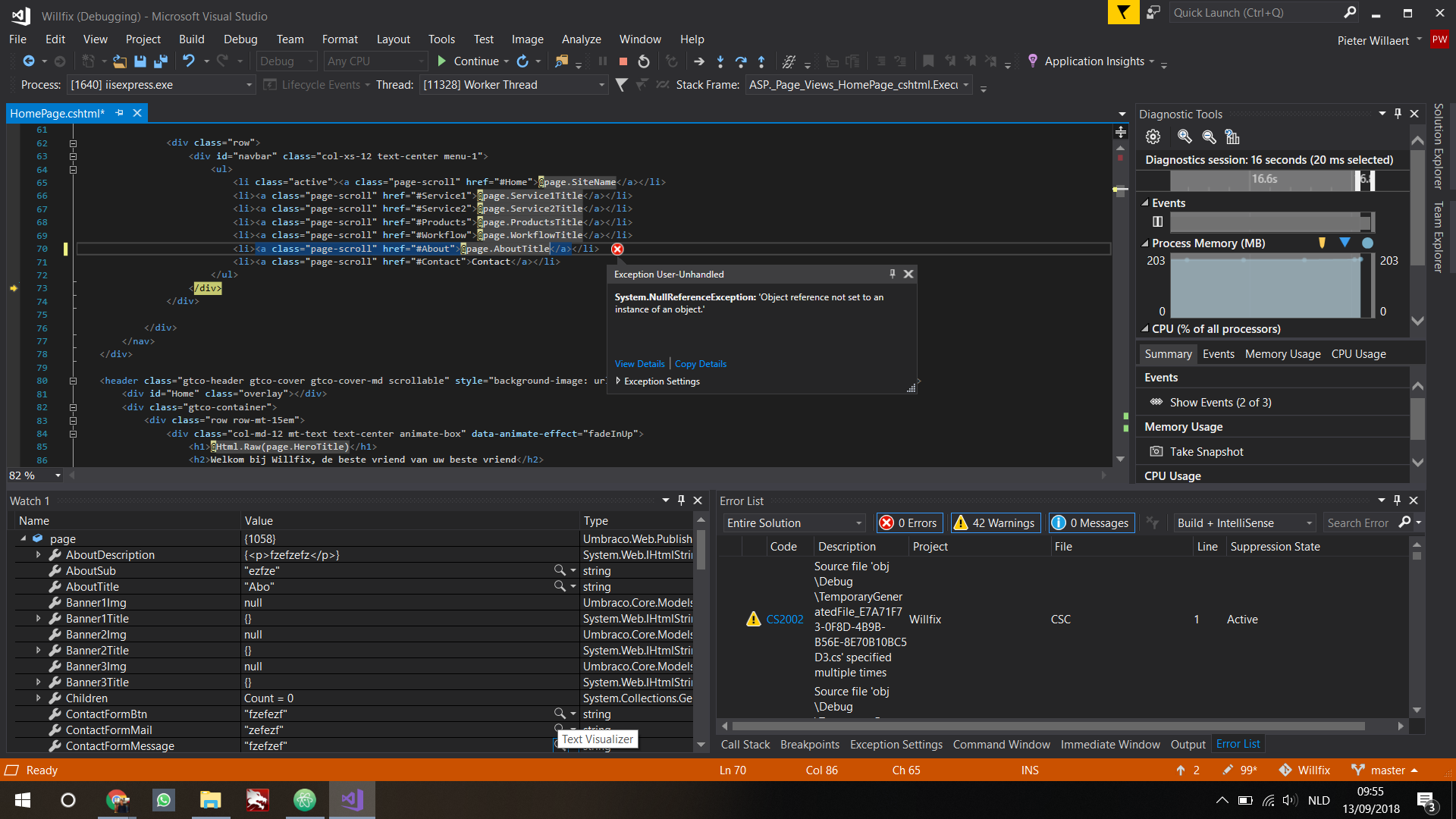Image resolution: width=1456 pixels, height=819 pixels.
Task: Expand the Children watch item
Action: click(38, 698)
